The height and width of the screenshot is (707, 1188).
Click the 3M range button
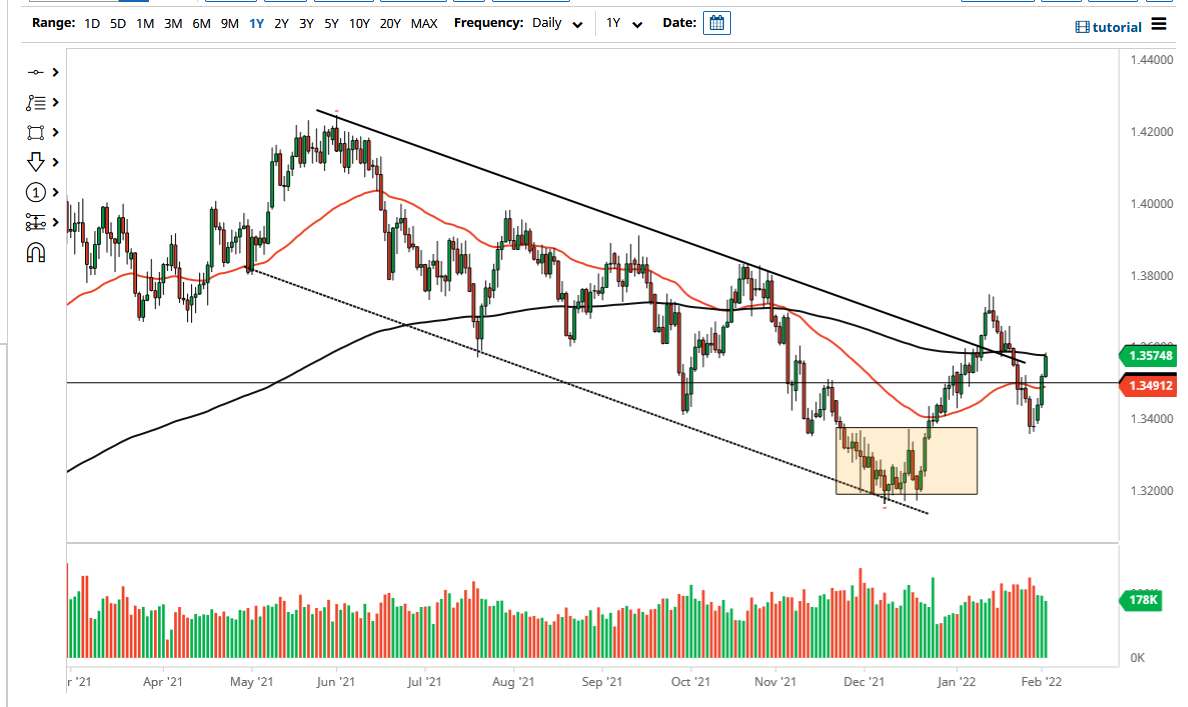coord(172,23)
